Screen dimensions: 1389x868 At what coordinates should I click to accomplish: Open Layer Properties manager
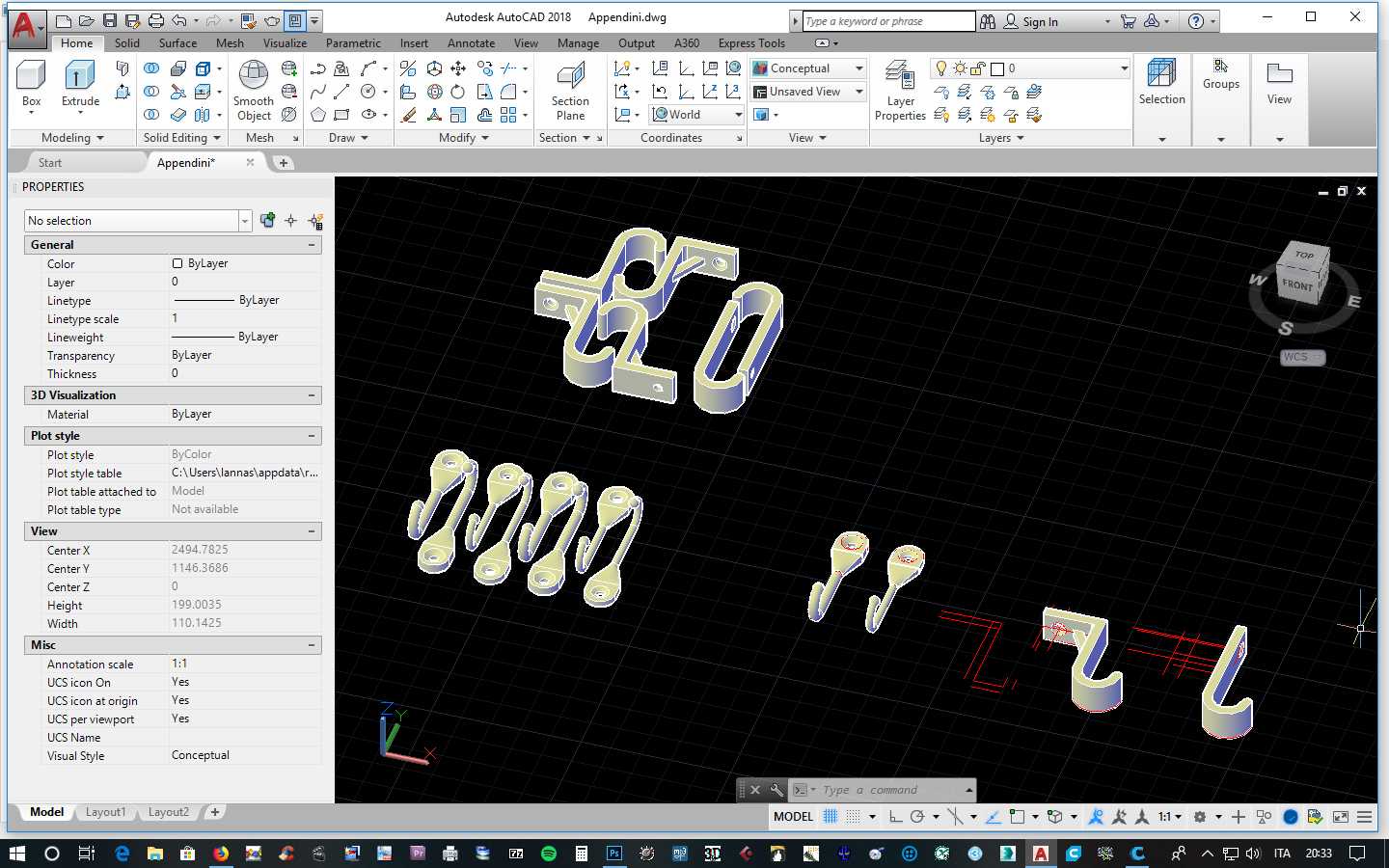coord(900,90)
